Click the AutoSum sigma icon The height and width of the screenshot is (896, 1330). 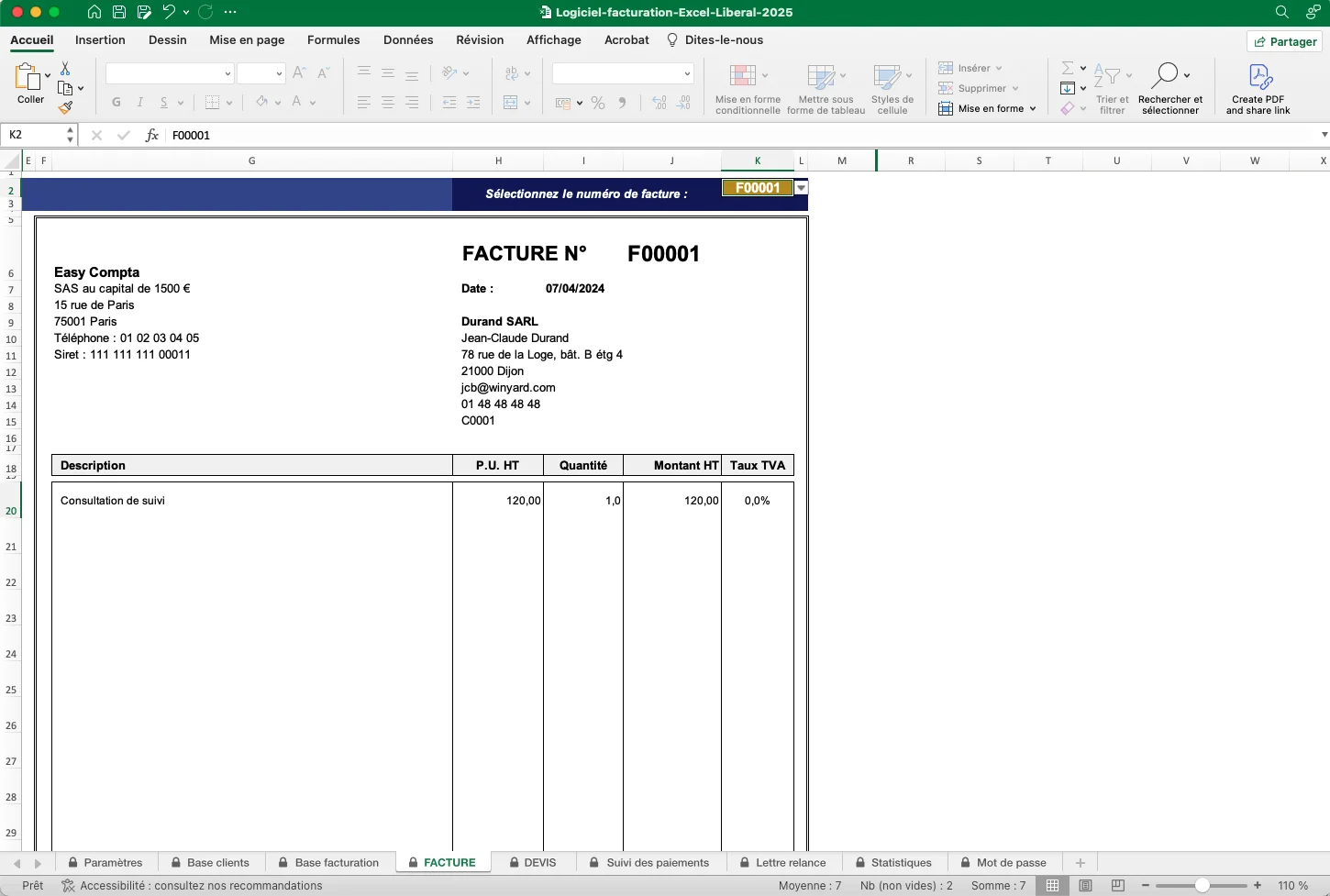click(1068, 68)
